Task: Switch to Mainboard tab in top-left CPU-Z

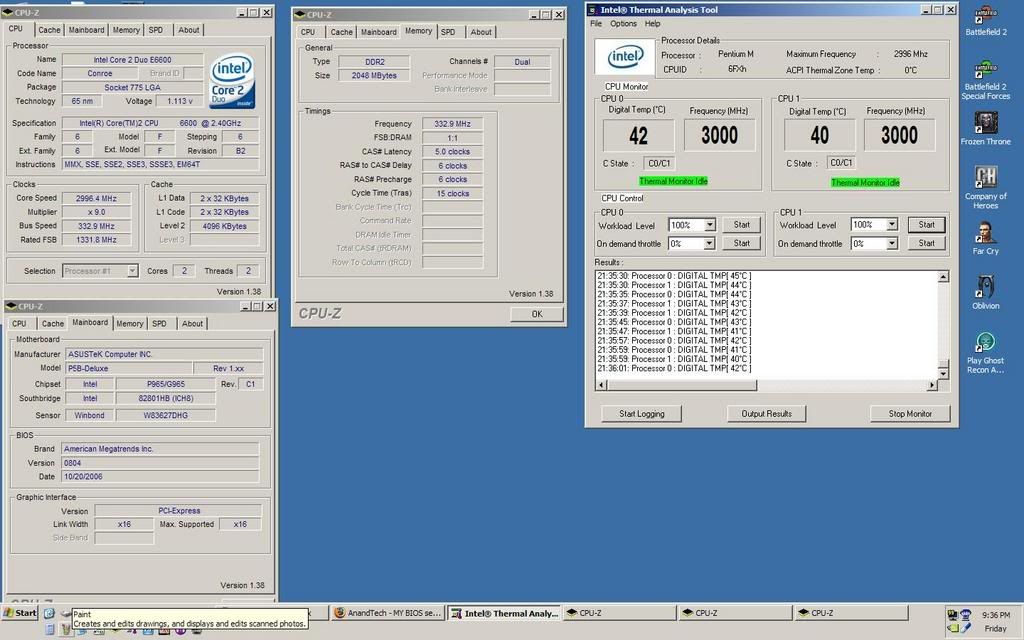Action: pos(86,30)
